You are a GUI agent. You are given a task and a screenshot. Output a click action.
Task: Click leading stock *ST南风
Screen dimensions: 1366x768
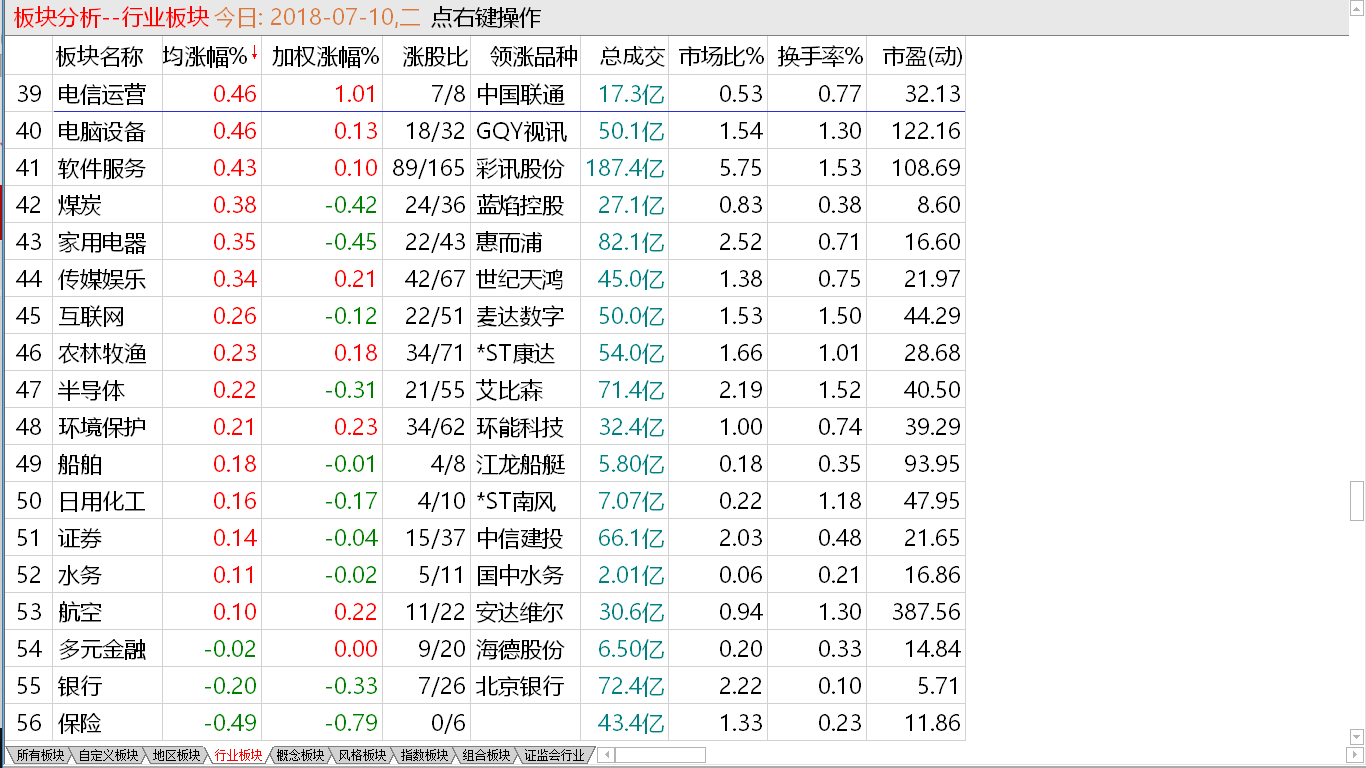click(516, 501)
